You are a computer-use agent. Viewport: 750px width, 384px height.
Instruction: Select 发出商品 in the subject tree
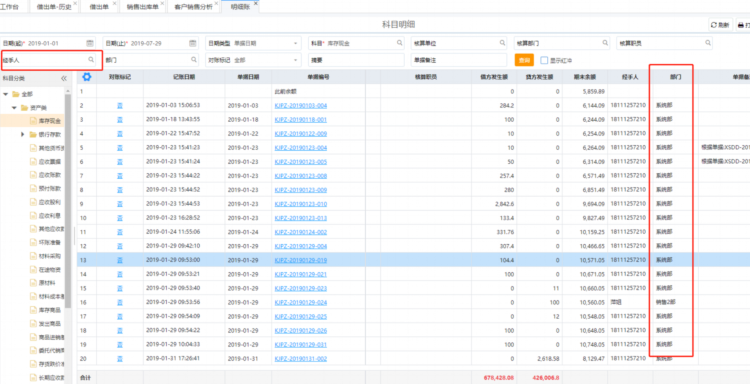pos(50,323)
